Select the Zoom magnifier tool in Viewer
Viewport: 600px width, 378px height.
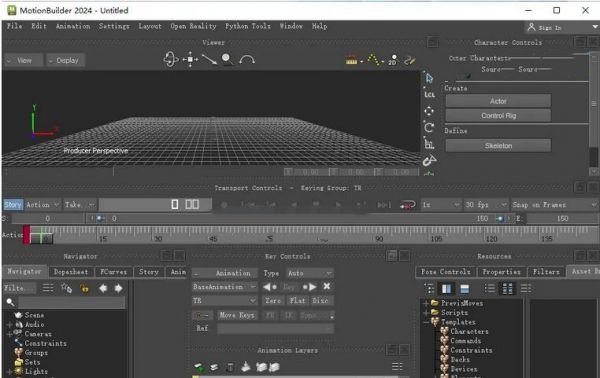point(227,59)
